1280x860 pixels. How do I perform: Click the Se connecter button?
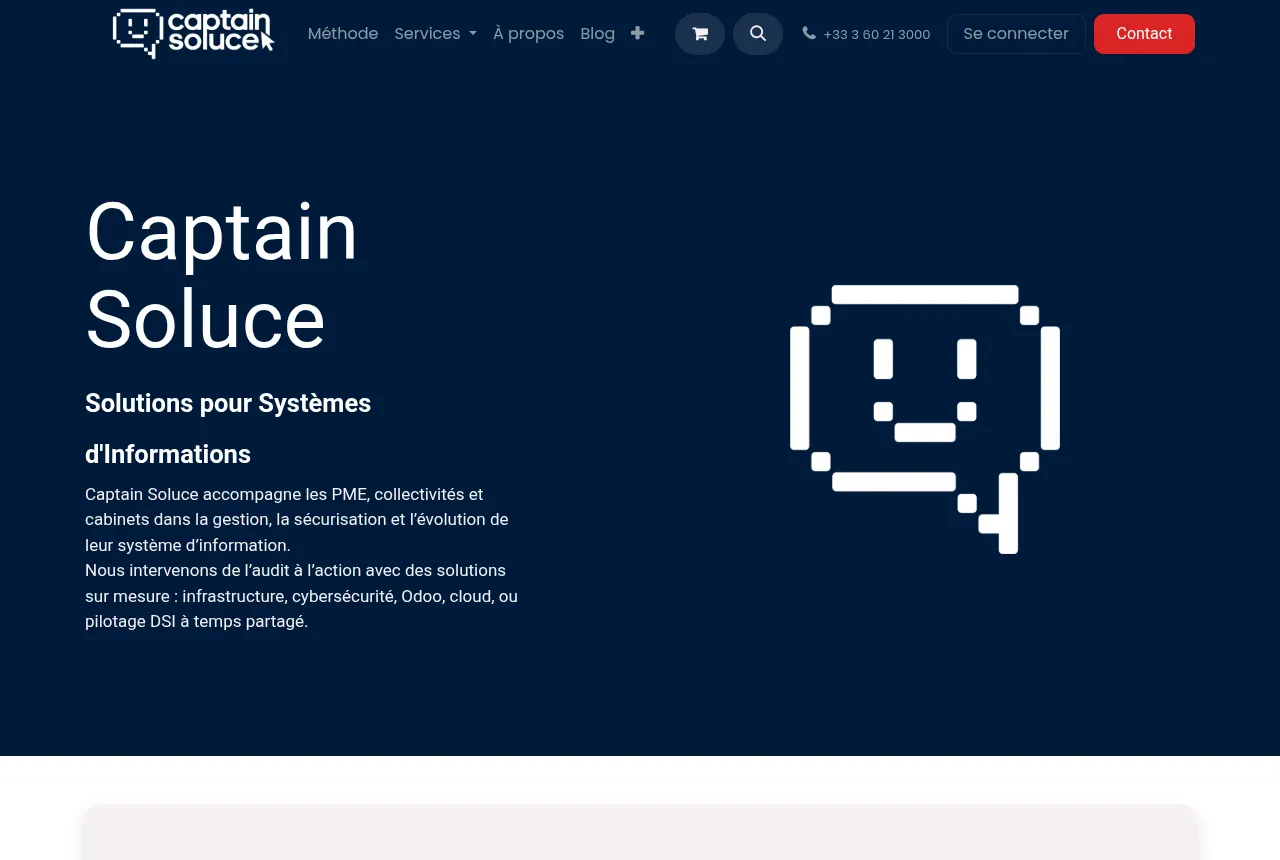point(1016,34)
